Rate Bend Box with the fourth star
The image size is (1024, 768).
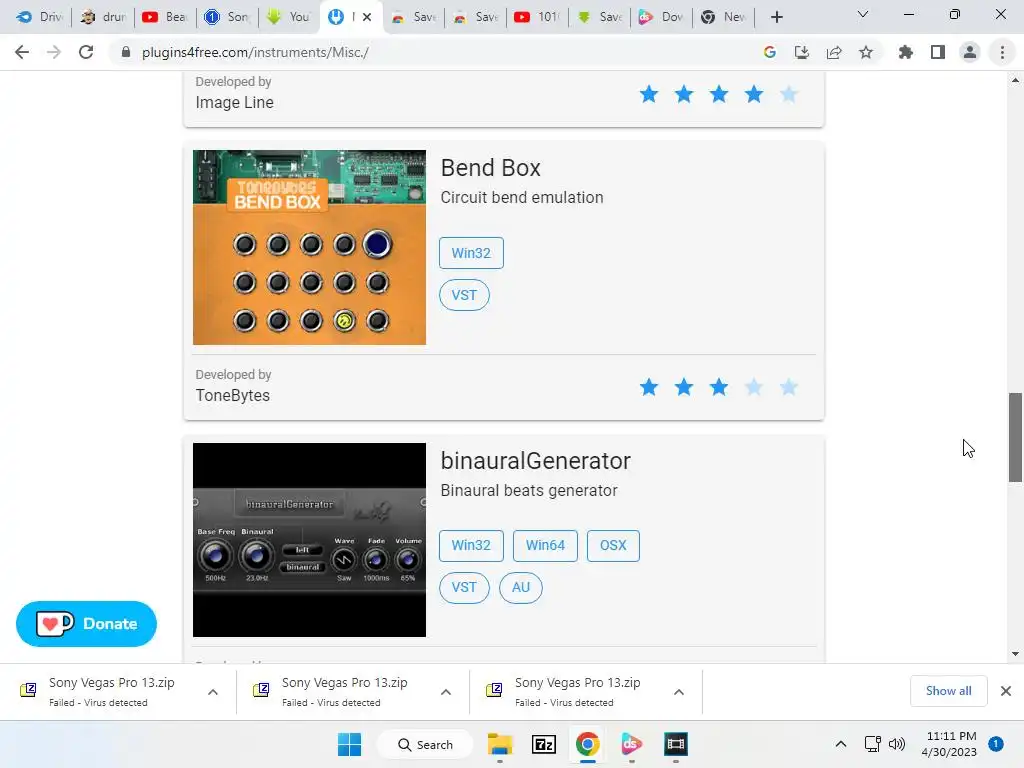pos(754,387)
